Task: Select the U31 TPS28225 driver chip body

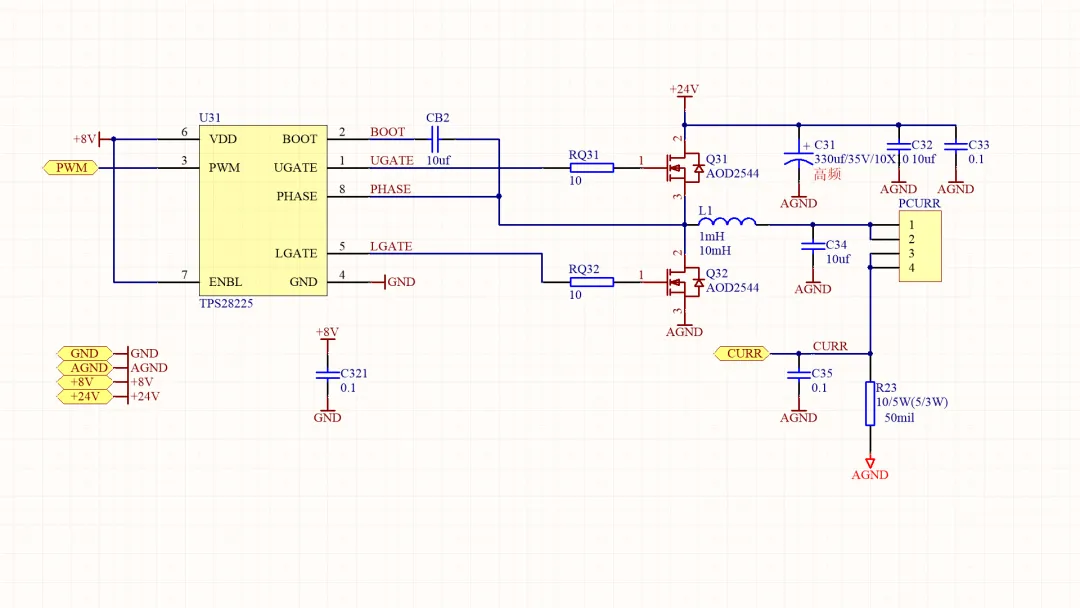Action: [x=263, y=210]
